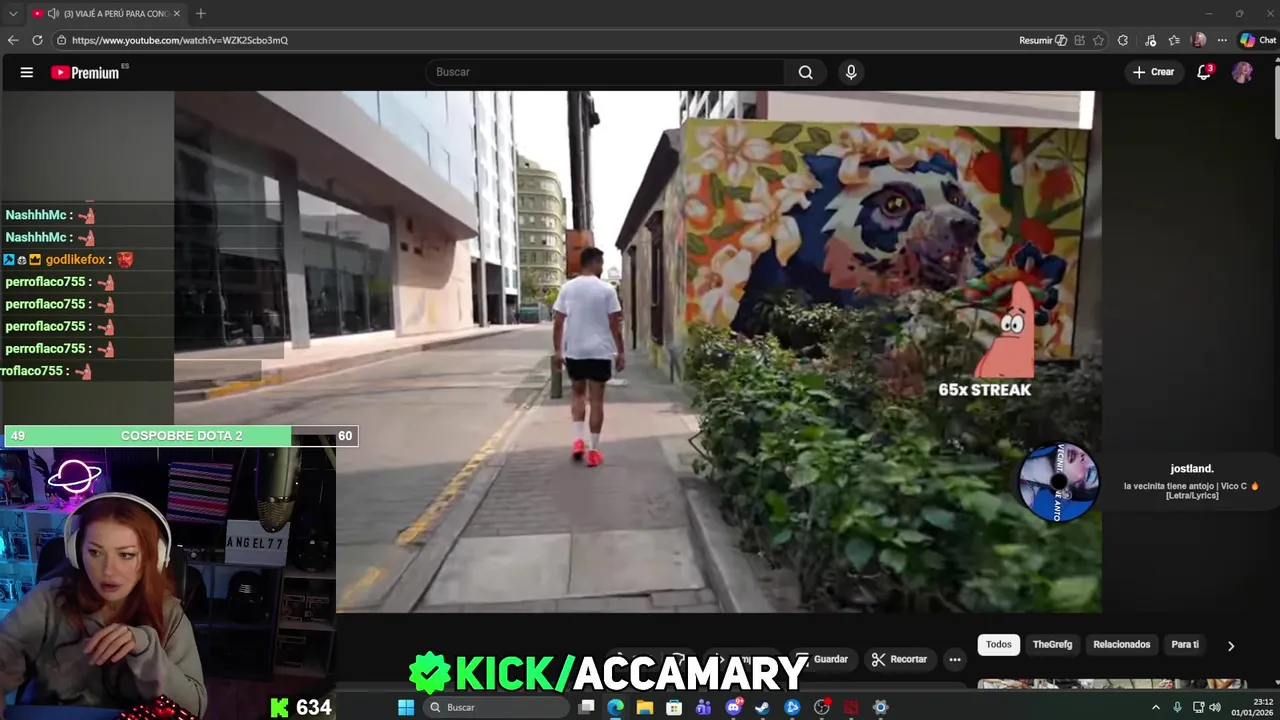Click the video player frame
The width and height of the screenshot is (1280, 720).
click(x=638, y=352)
